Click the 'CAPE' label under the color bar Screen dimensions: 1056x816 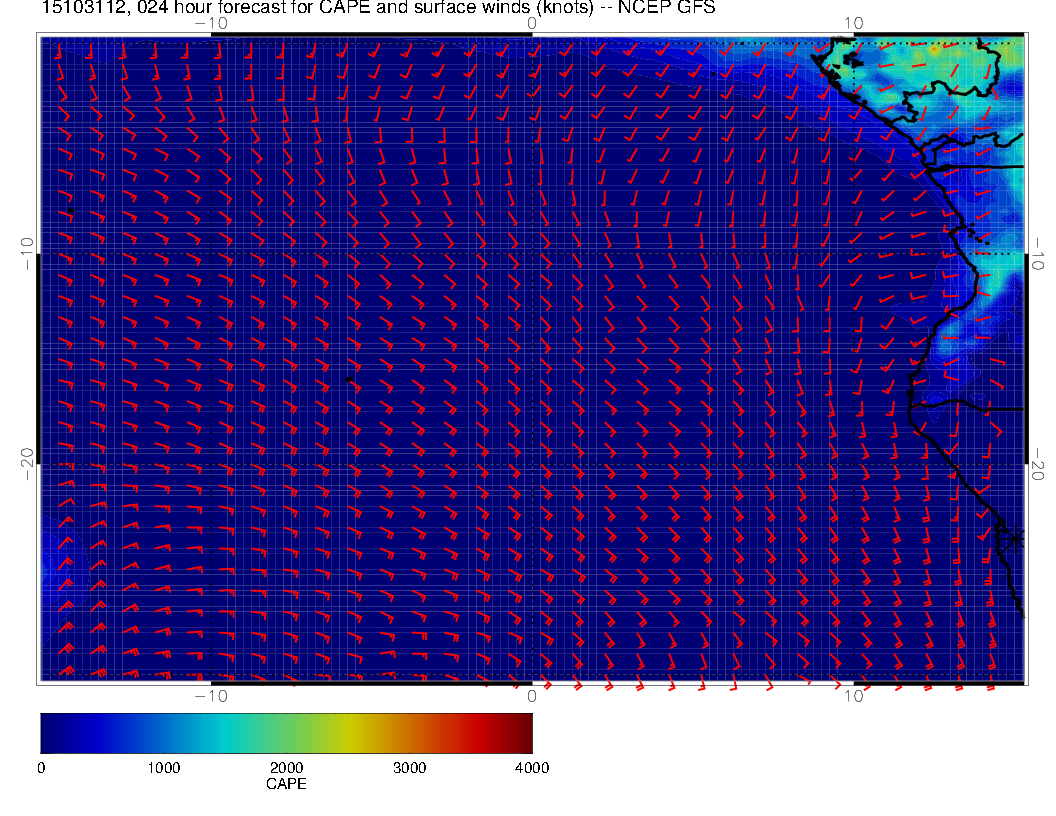286,784
